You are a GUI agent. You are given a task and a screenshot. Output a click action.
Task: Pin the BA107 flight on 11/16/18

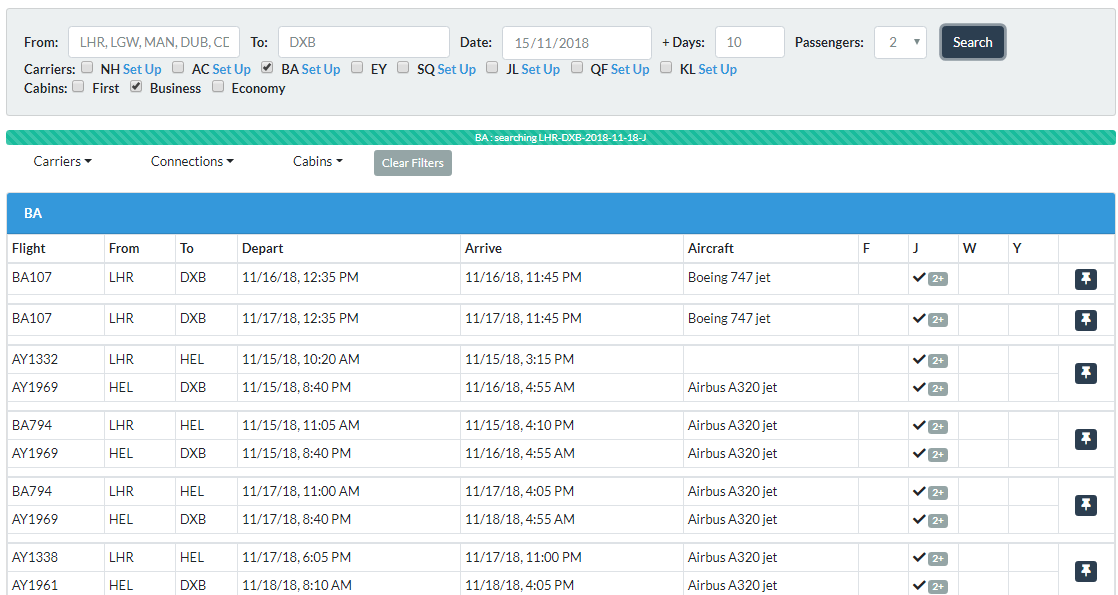pos(1085,279)
